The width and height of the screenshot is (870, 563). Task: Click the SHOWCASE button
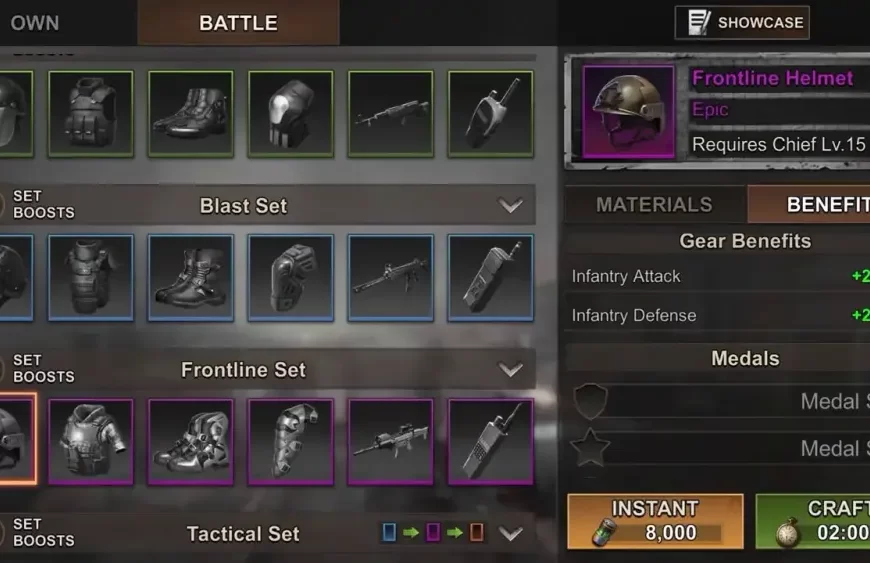coord(742,23)
